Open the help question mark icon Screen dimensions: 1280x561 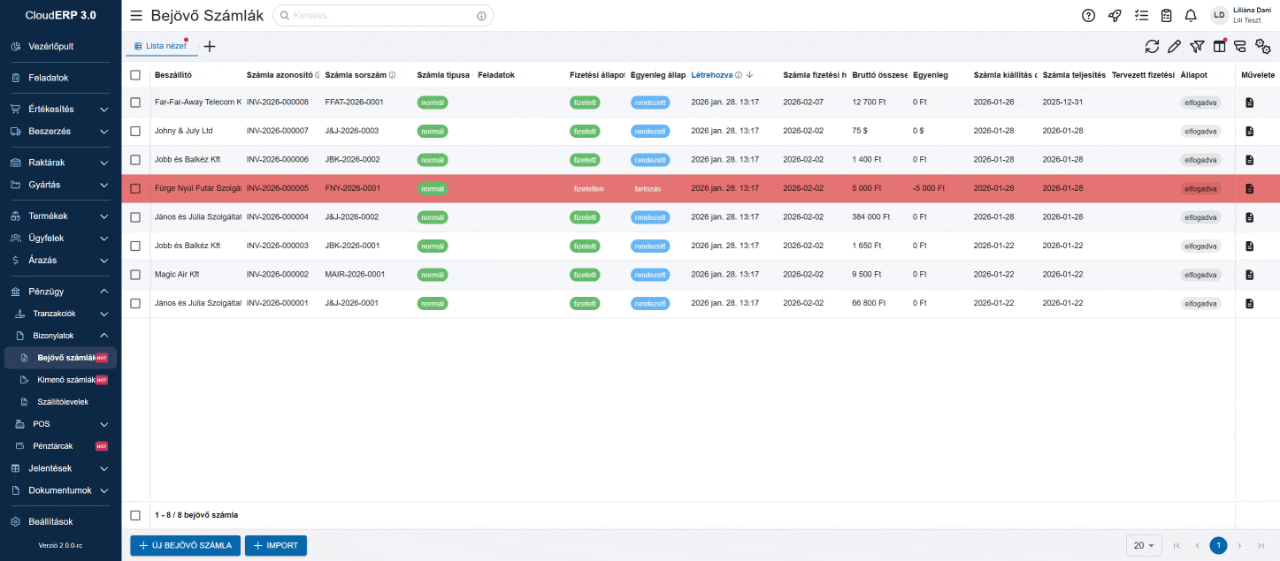[1089, 15]
